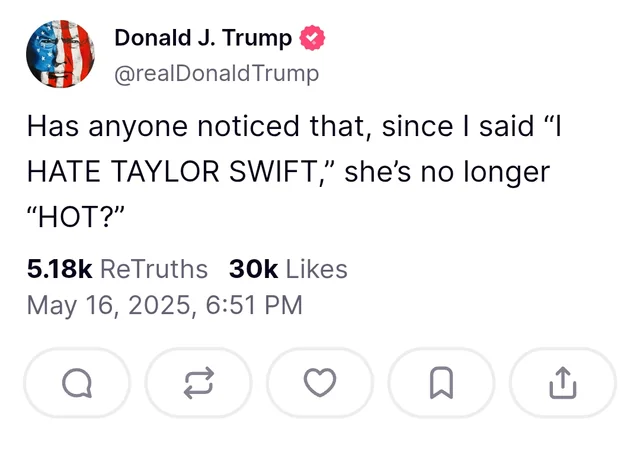640x449 pixels.
Task: ReTruth this post using the arrows icon
Action: 199,382
